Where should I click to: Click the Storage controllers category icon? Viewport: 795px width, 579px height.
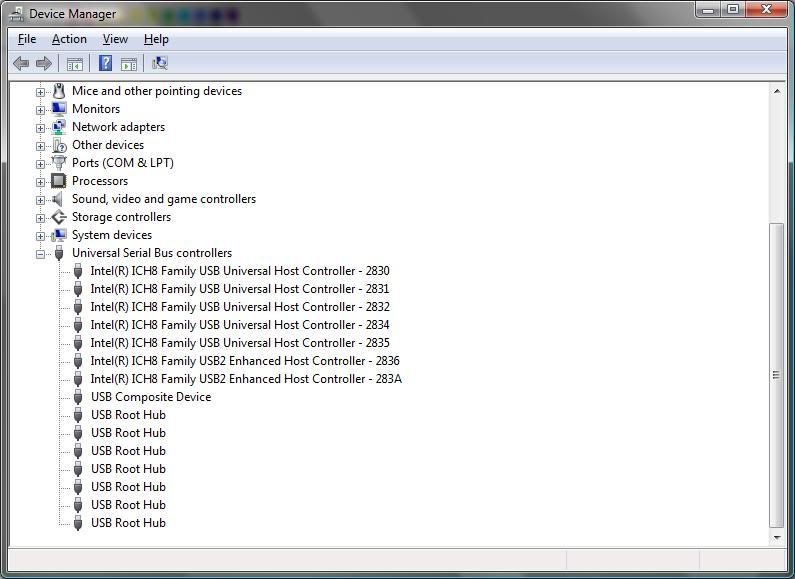tap(59, 217)
